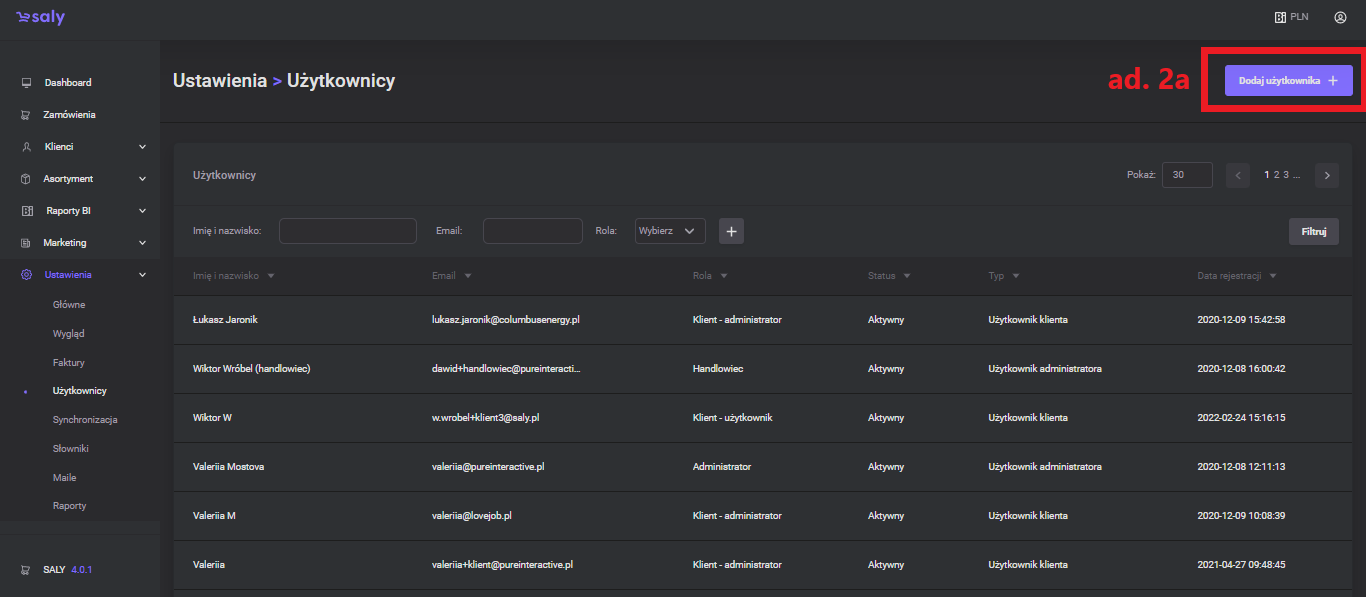Expand the Klienci submenu chevron

coord(142,147)
